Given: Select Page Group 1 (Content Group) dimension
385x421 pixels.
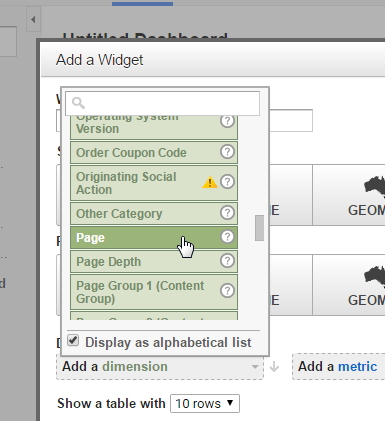Looking at the screenshot, I should (x=154, y=292).
